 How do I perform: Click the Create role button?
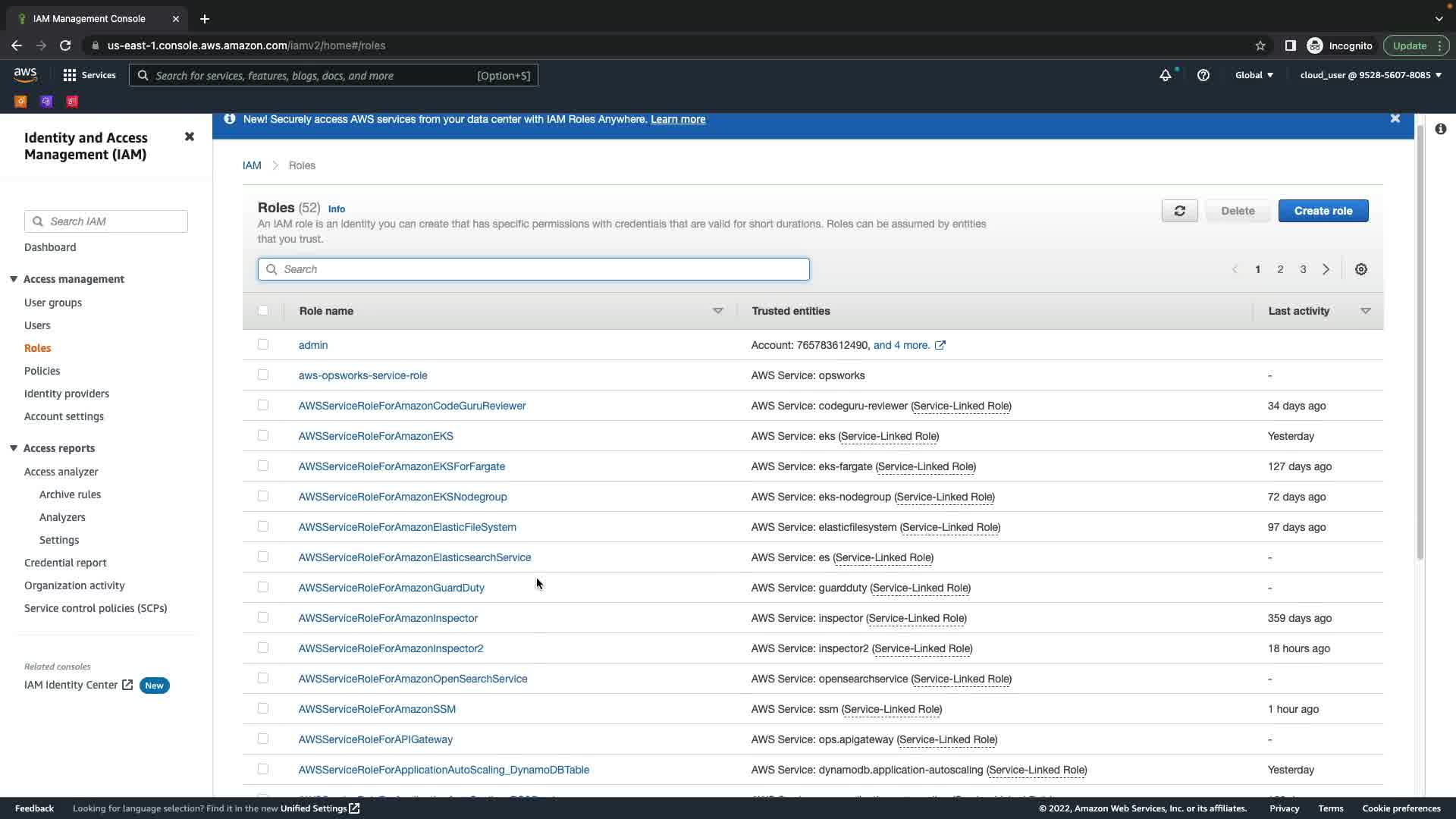1323,211
